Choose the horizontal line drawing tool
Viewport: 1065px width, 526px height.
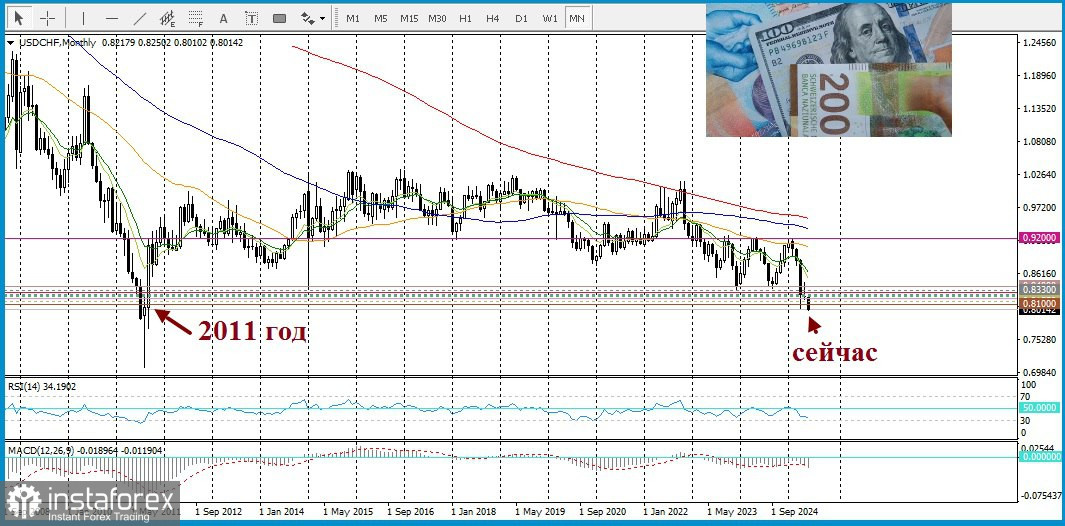click(113, 18)
